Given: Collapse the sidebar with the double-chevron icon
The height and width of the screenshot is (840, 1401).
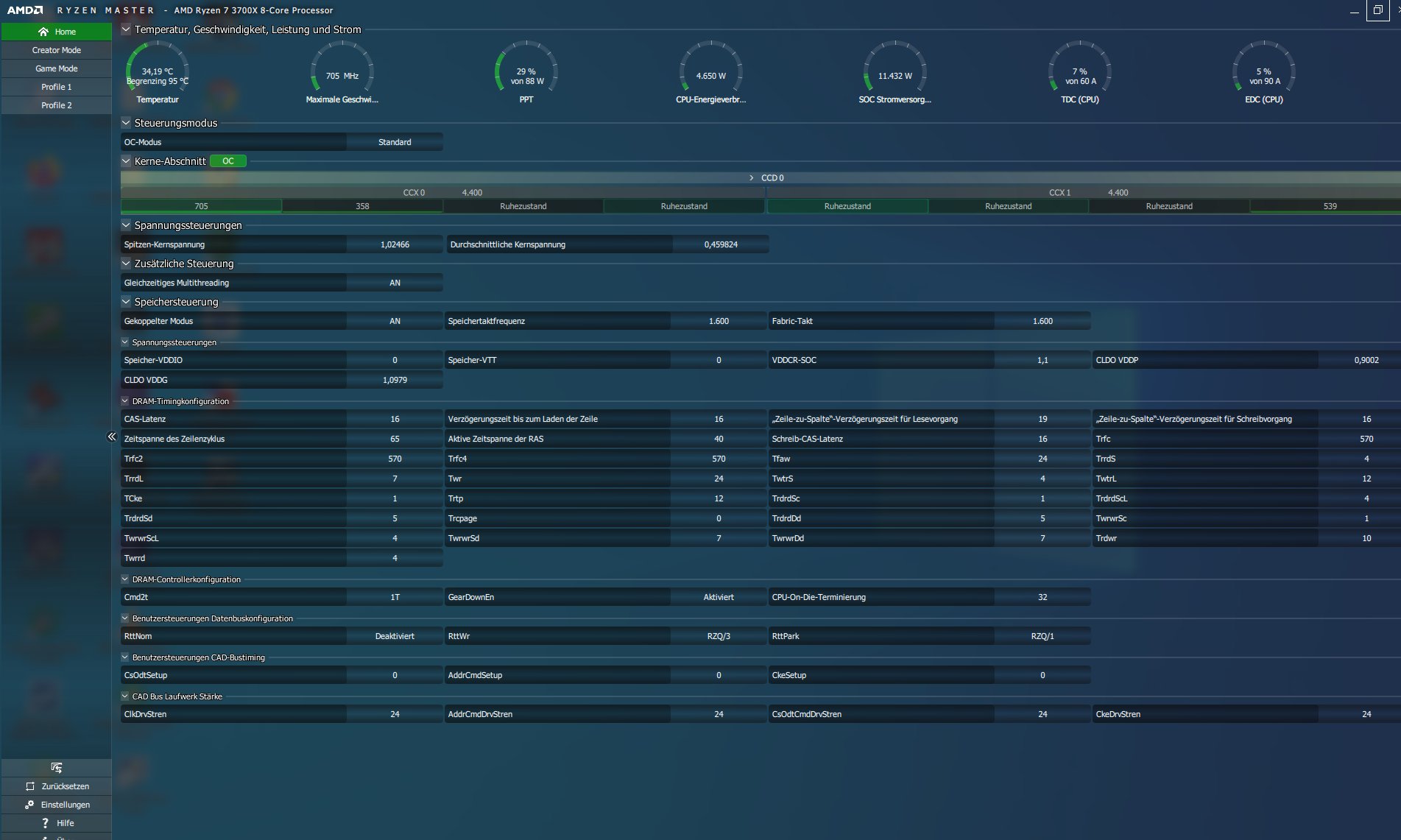Looking at the screenshot, I should (x=112, y=437).
